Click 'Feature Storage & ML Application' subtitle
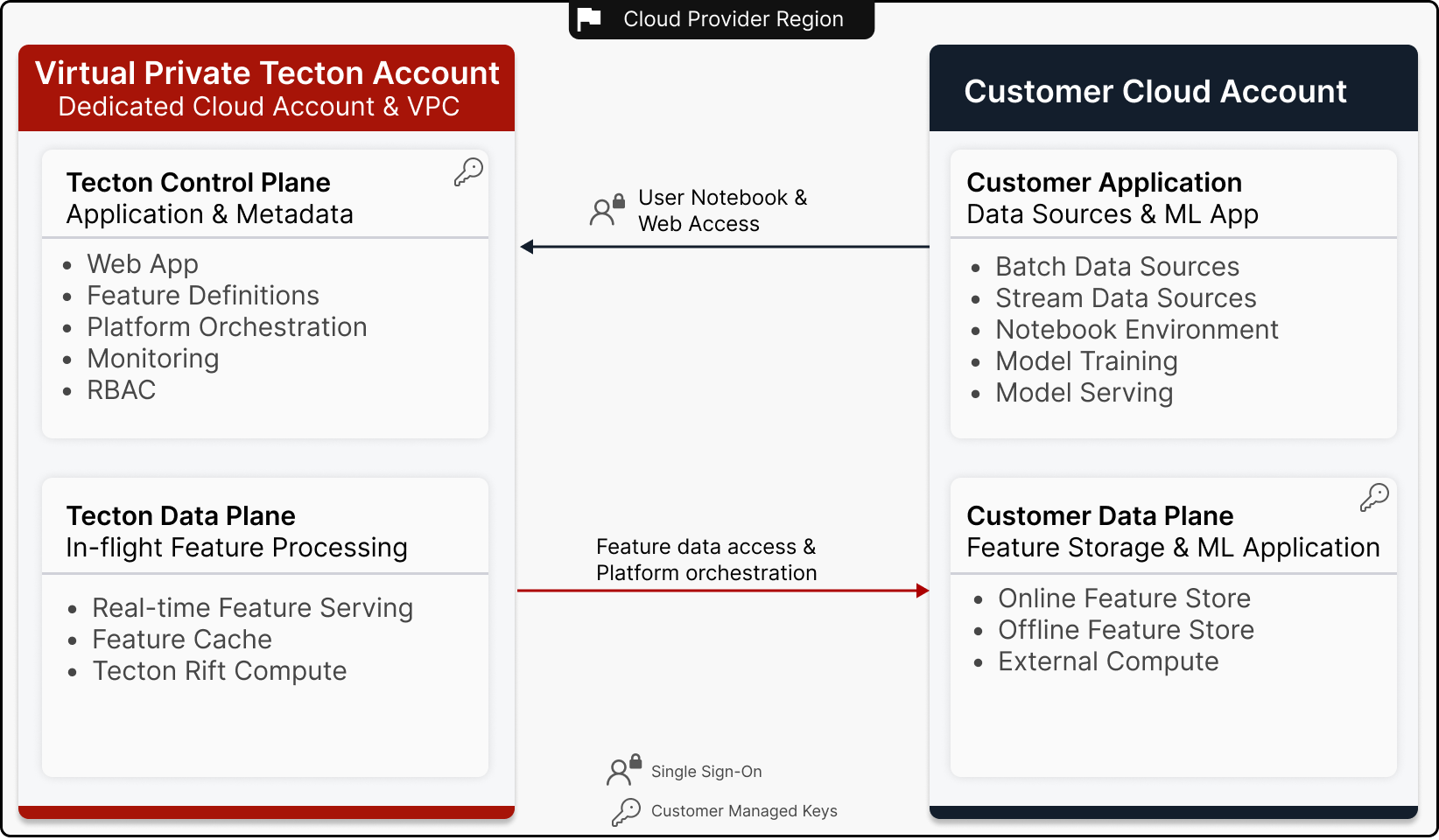This screenshot has height=840, width=1439. tap(1174, 548)
